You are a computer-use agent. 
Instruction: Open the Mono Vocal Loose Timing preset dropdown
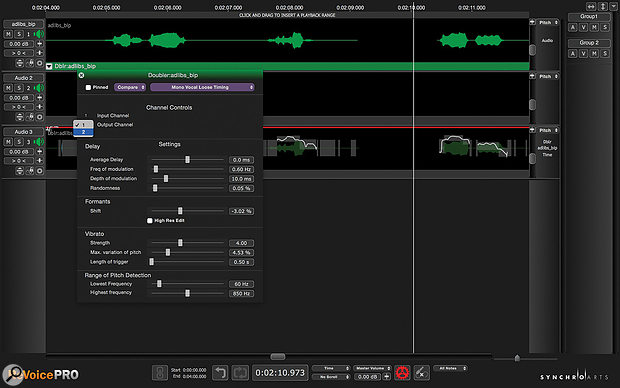(202, 87)
